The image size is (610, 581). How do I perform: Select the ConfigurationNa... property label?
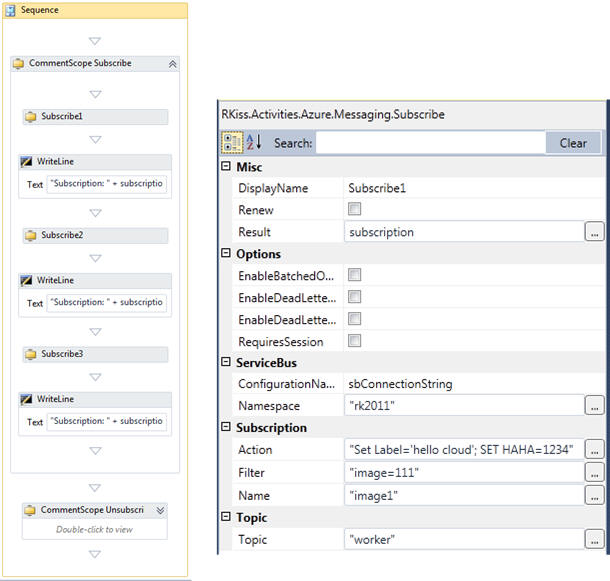286,384
